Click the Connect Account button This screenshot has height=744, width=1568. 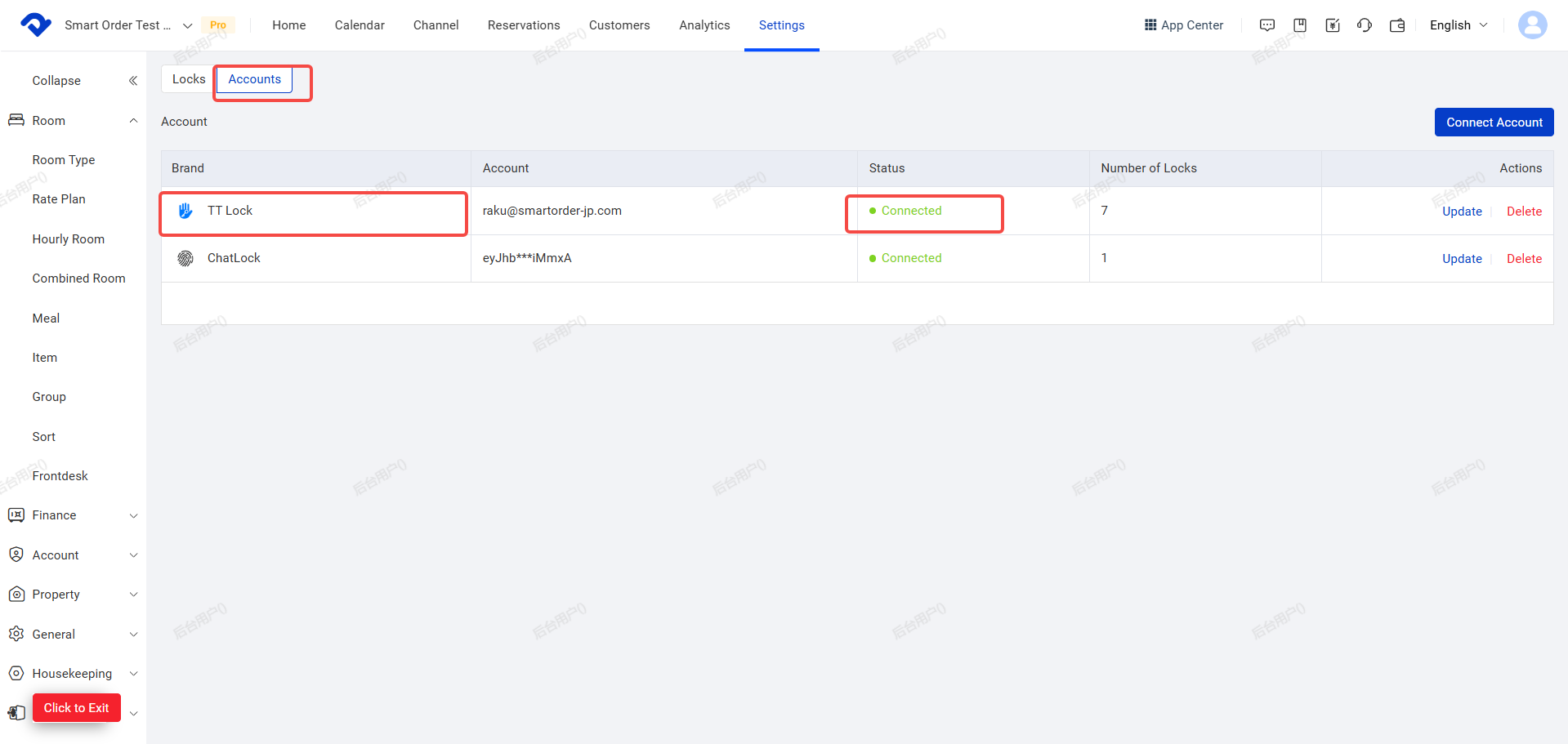[x=1494, y=123]
